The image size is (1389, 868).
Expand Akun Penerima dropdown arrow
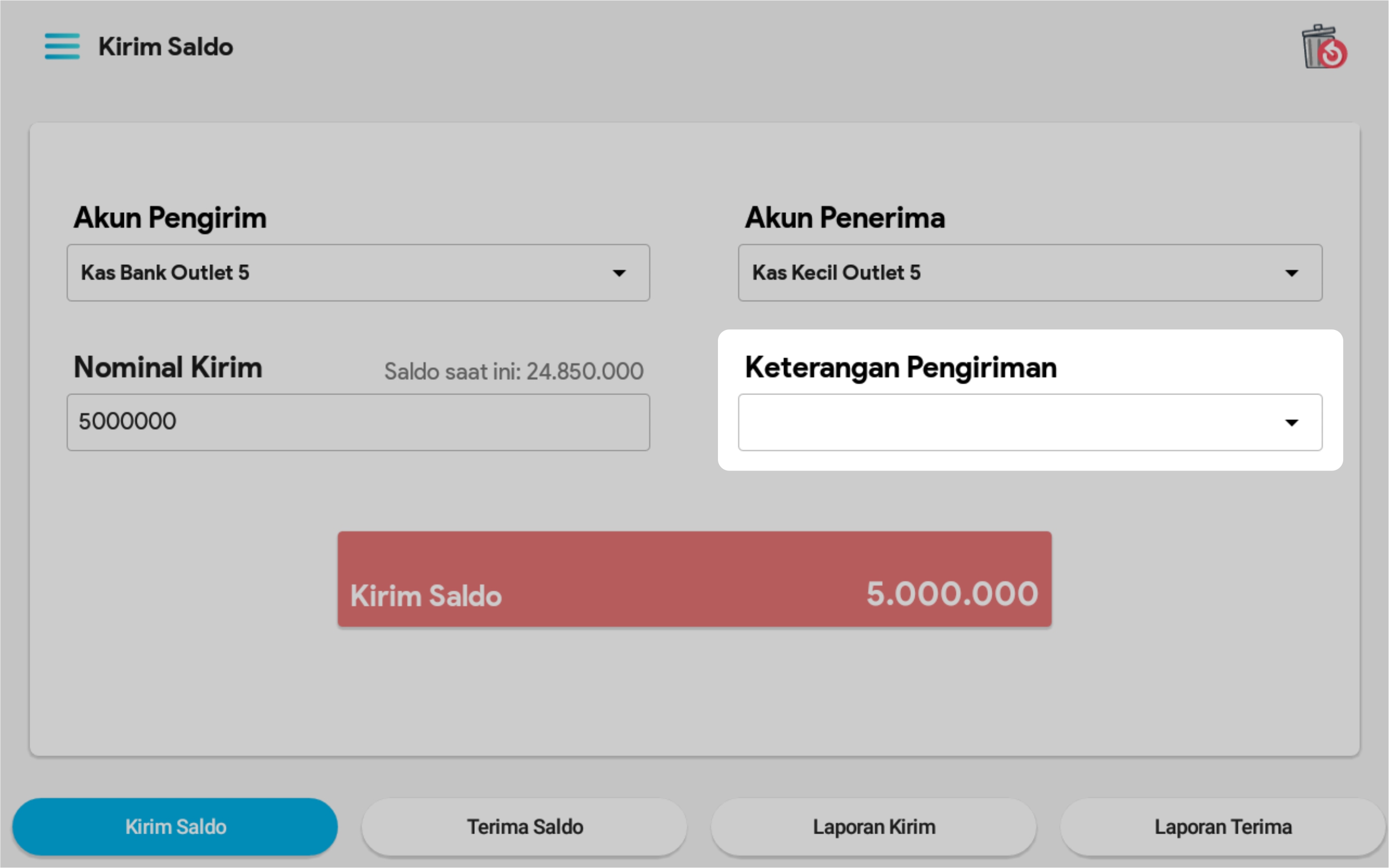coord(1291,273)
